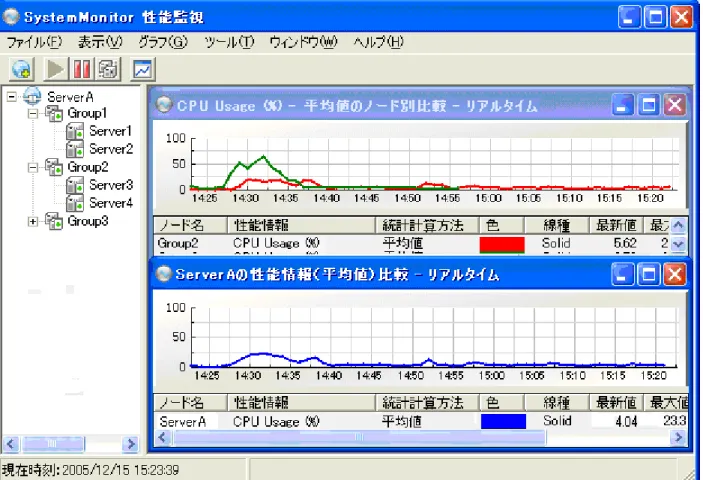This screenshot has width=703, height=480.
Task: Click right arrow of tree panel scrollbar
Action: 130,444
